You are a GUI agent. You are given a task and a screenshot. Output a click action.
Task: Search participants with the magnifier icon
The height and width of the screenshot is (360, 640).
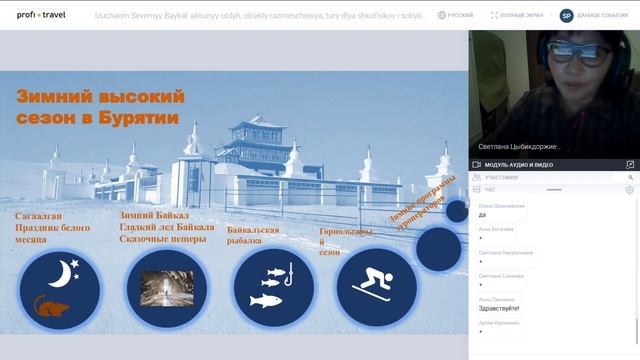(x=631, y=177)
